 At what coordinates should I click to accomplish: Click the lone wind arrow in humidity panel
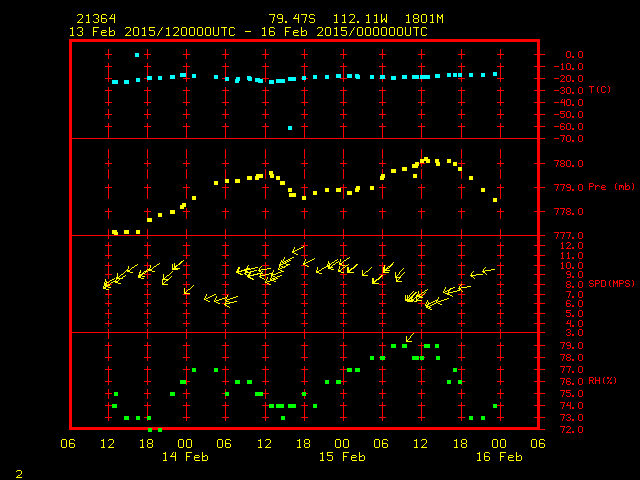point(410,337)
